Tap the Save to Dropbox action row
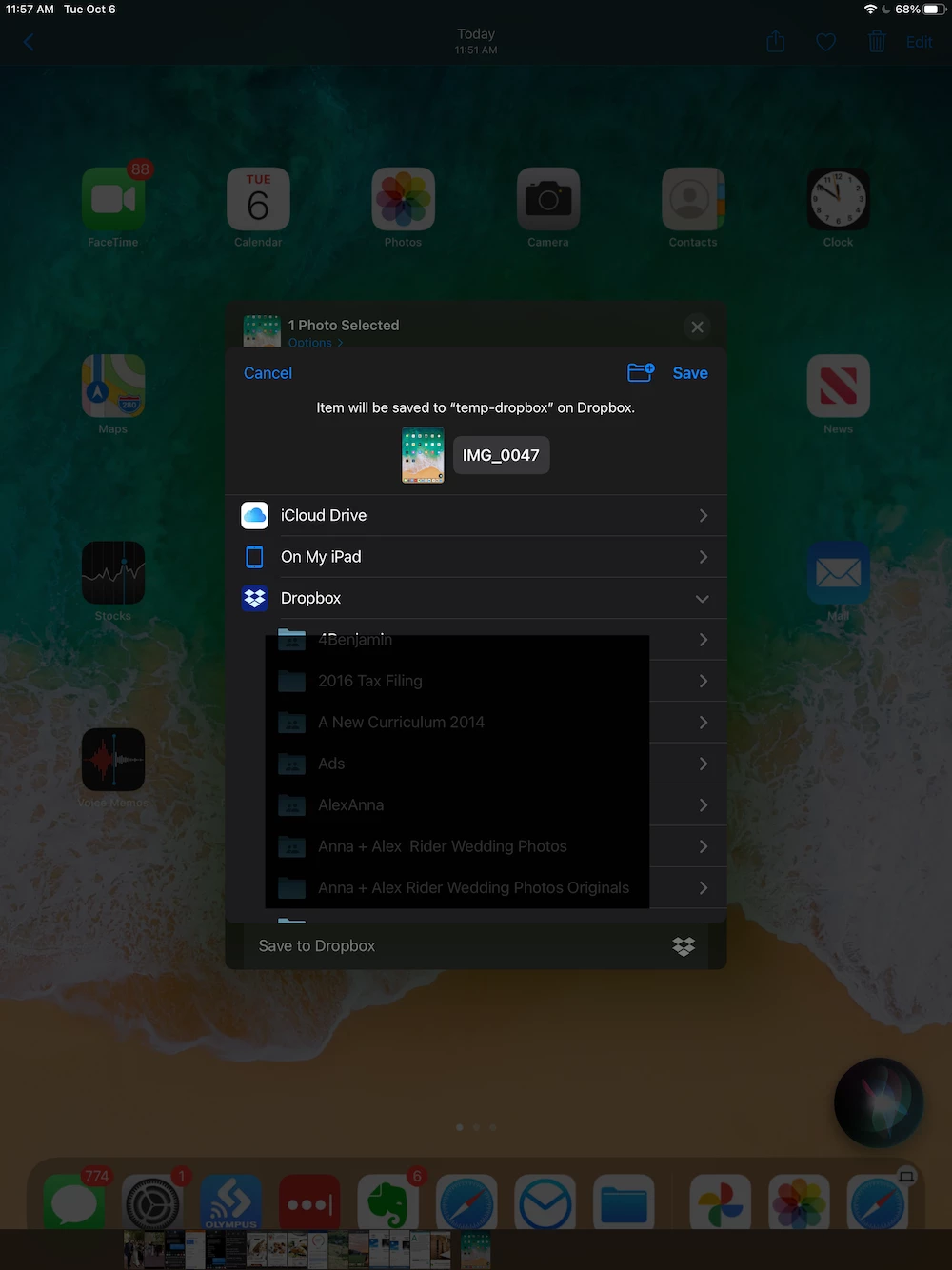The width and height of the screenshot is (952, 1270). (x=476, y=946)
